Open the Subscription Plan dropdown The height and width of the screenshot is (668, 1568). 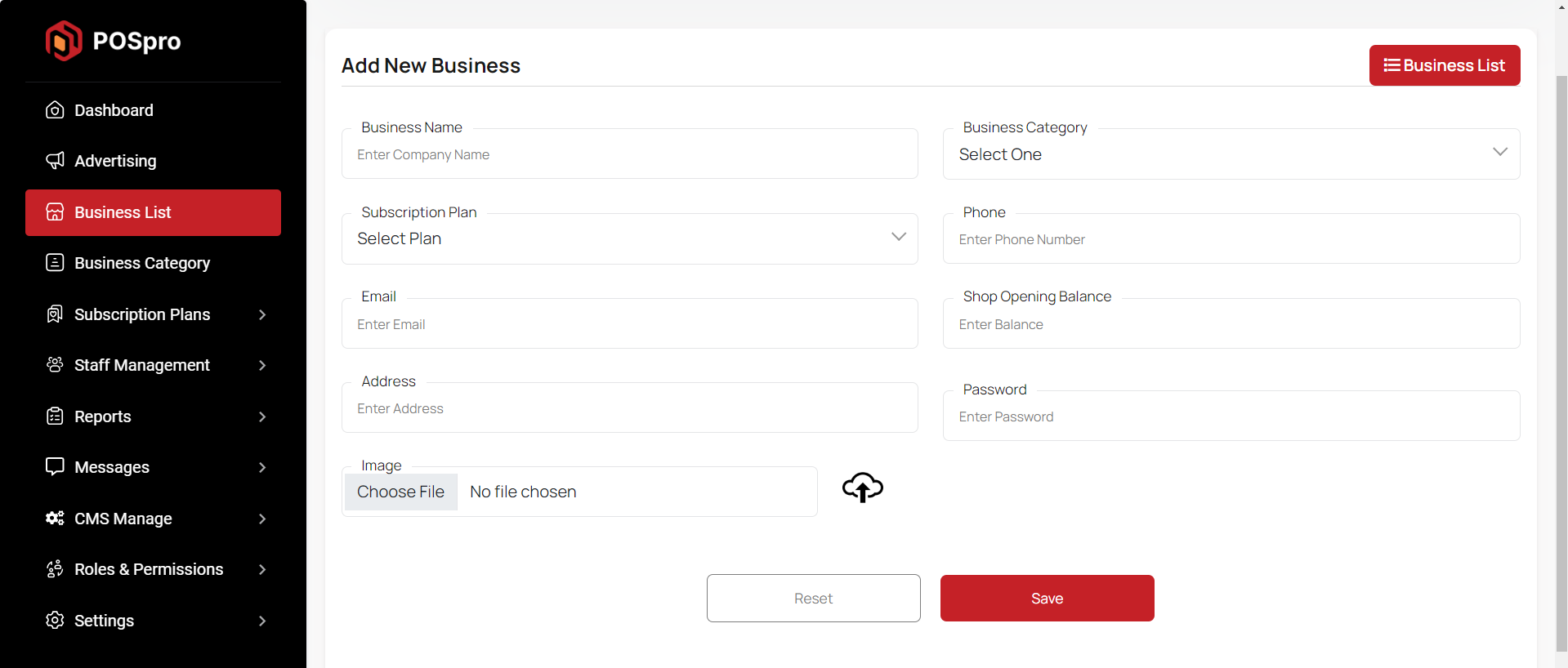629,238
